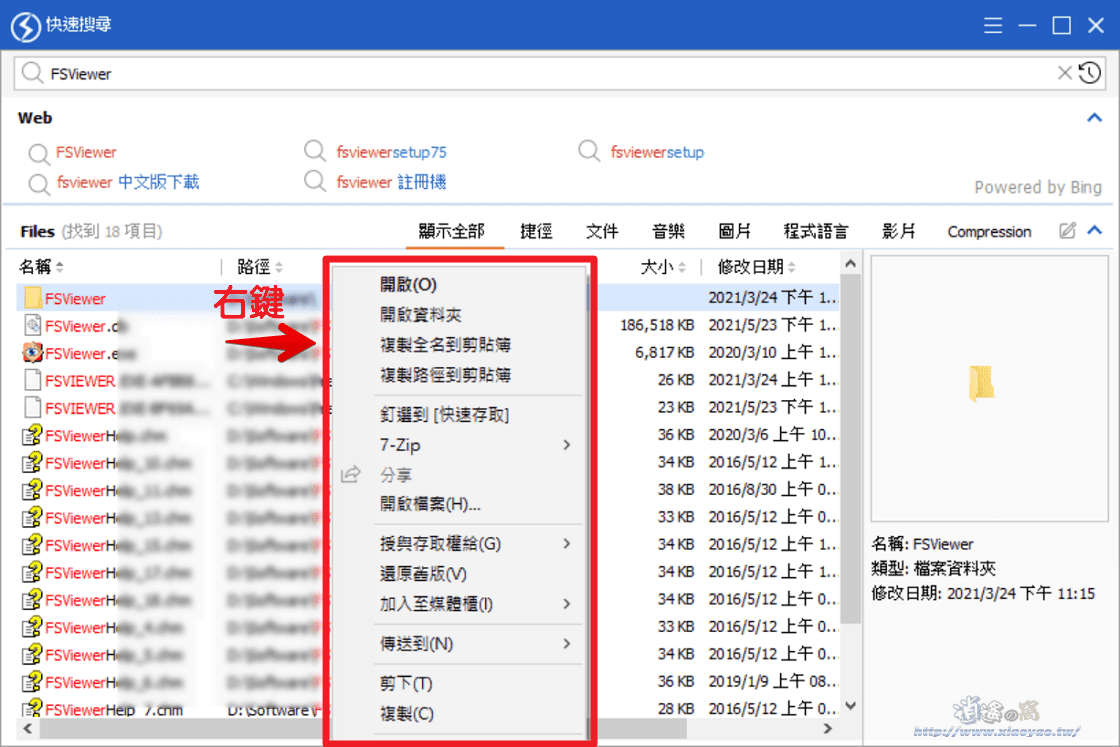Open the hamburger menu in the title bar
This screenshot has height=747, width=1120.
point(993,25)
